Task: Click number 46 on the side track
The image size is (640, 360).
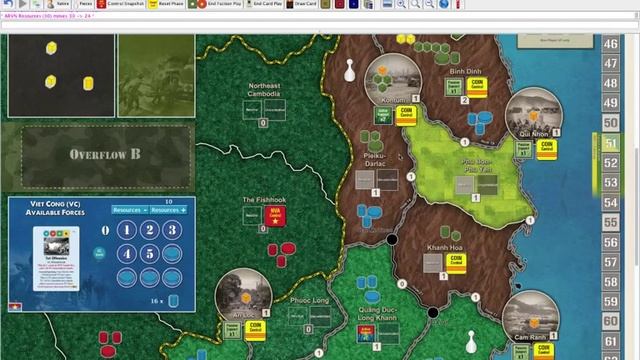Action: click(611, 44)
